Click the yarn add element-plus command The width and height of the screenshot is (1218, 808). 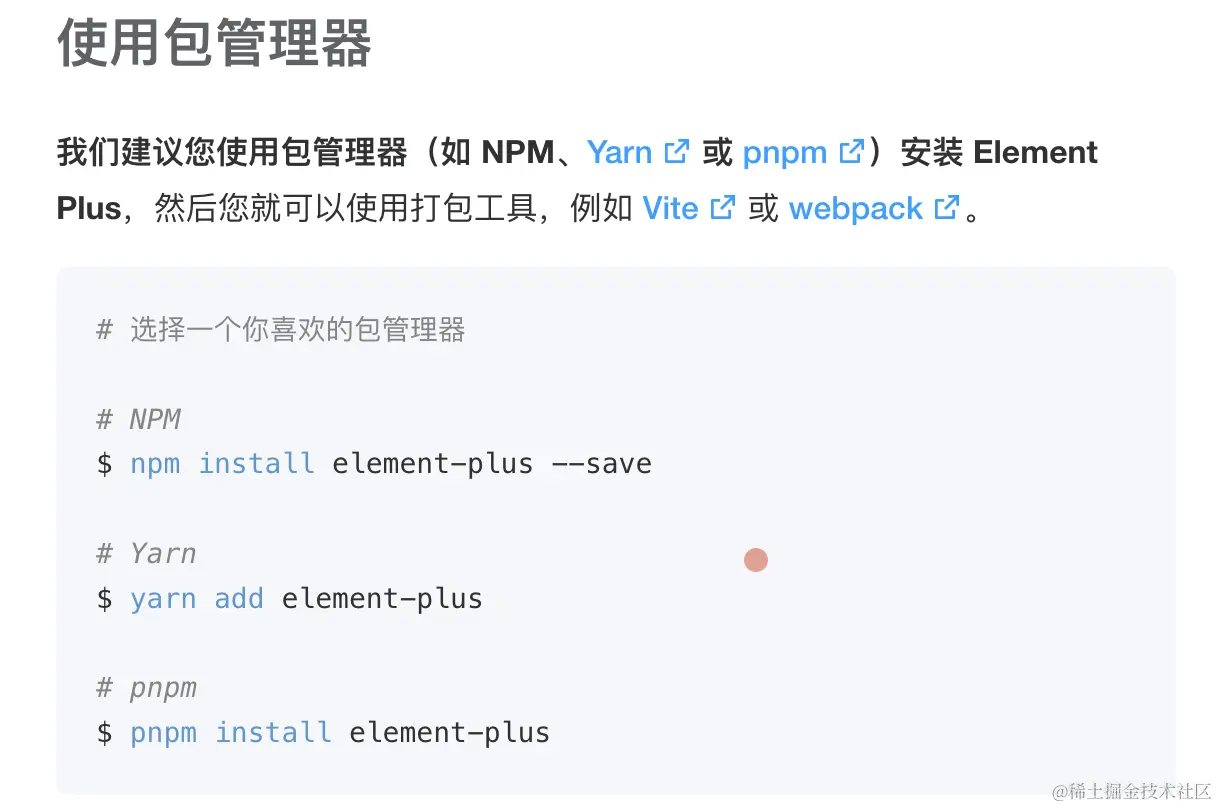(290, 599)
